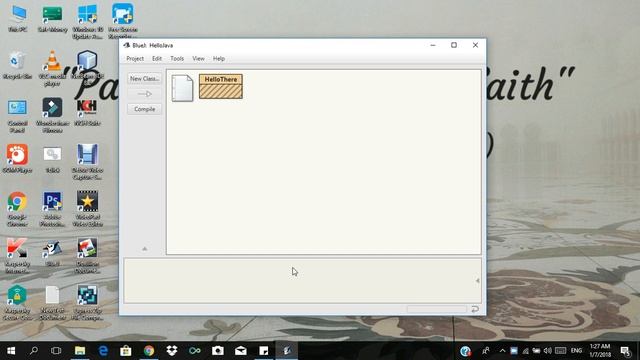Open the Edit menu
The height and width of the screenshot is (360, 640).
click(157, 59)
